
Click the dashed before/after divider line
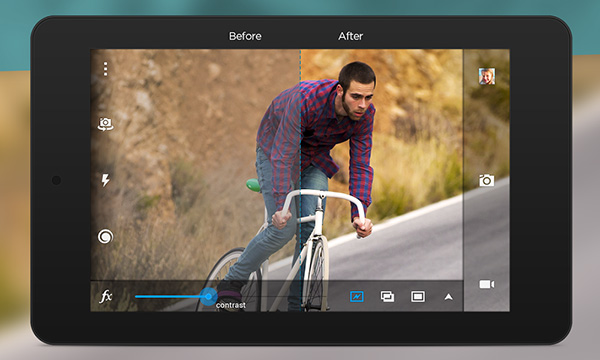click(300, 180)
